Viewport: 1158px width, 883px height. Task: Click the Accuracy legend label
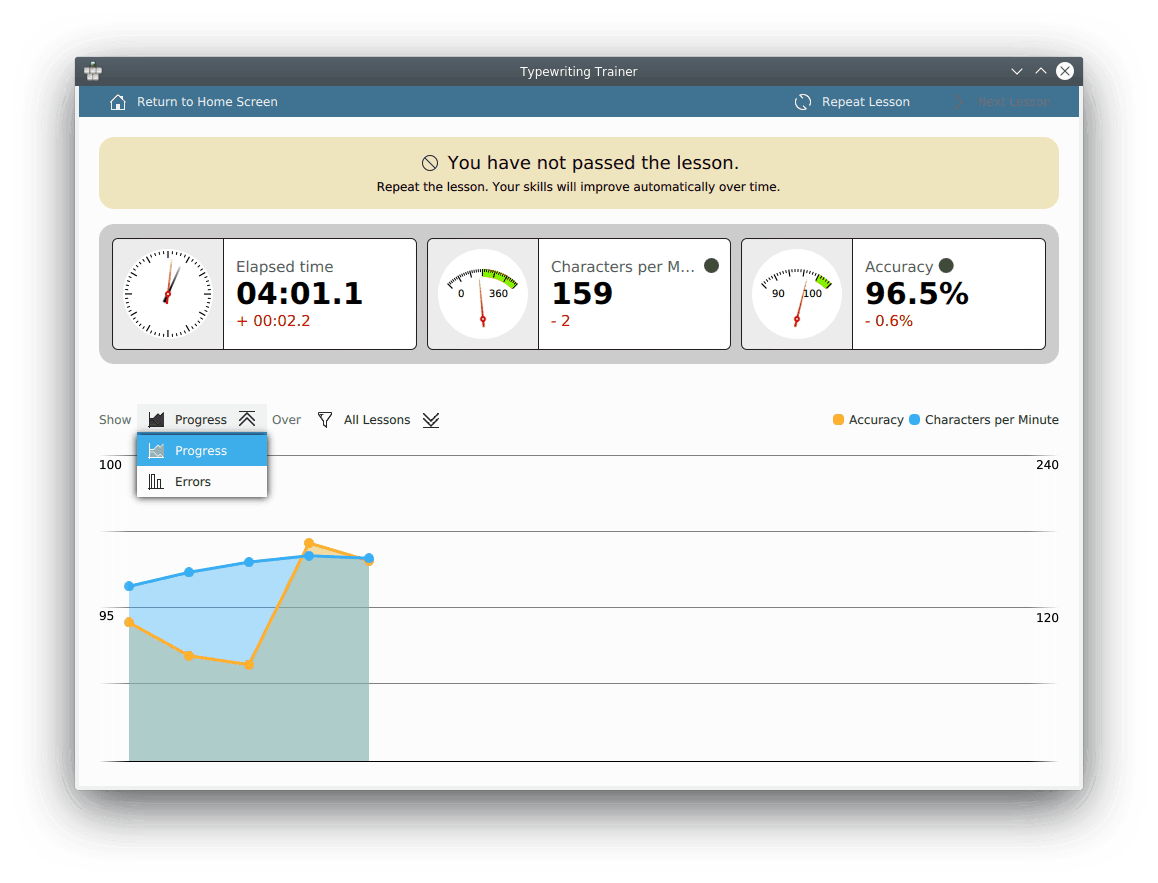click(876, 419)
